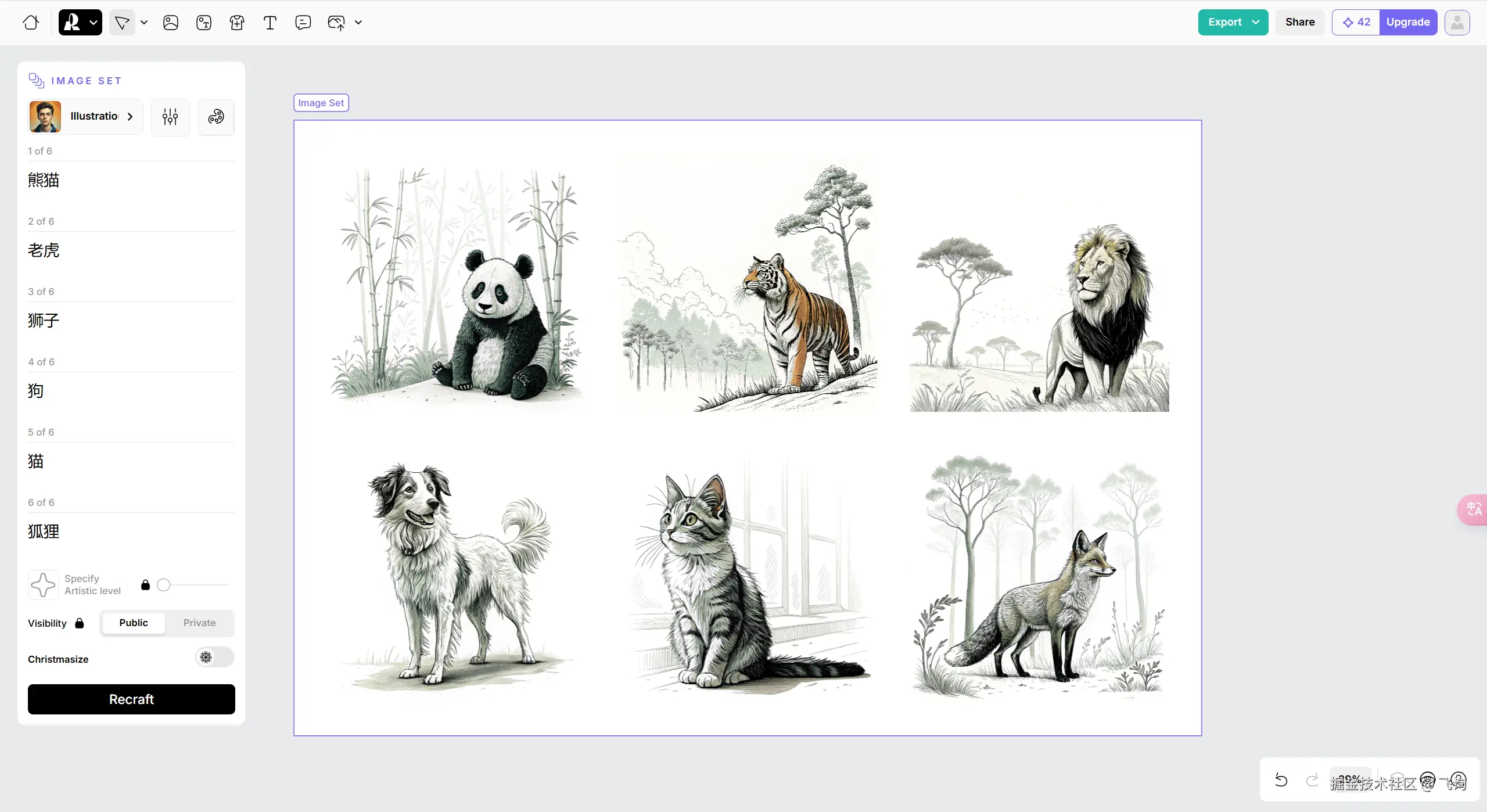Click the Share button
This screenshot has height=812, width=1487.
pos(1300,22)
